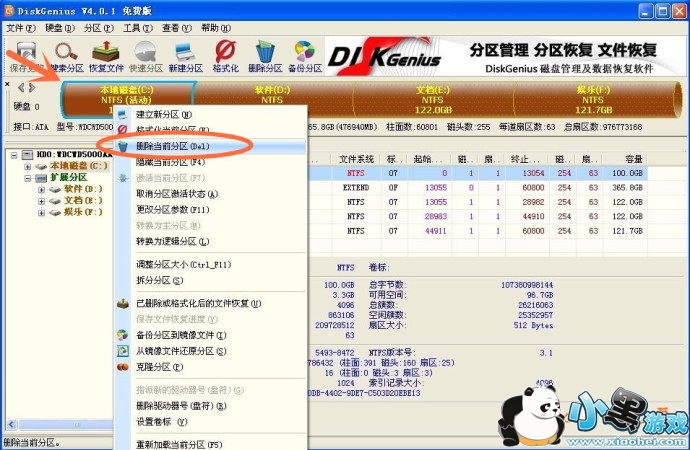Viewport: 690px width, 450px height.
Task: Open the 工具(T) menu
Action: [138, 28]
